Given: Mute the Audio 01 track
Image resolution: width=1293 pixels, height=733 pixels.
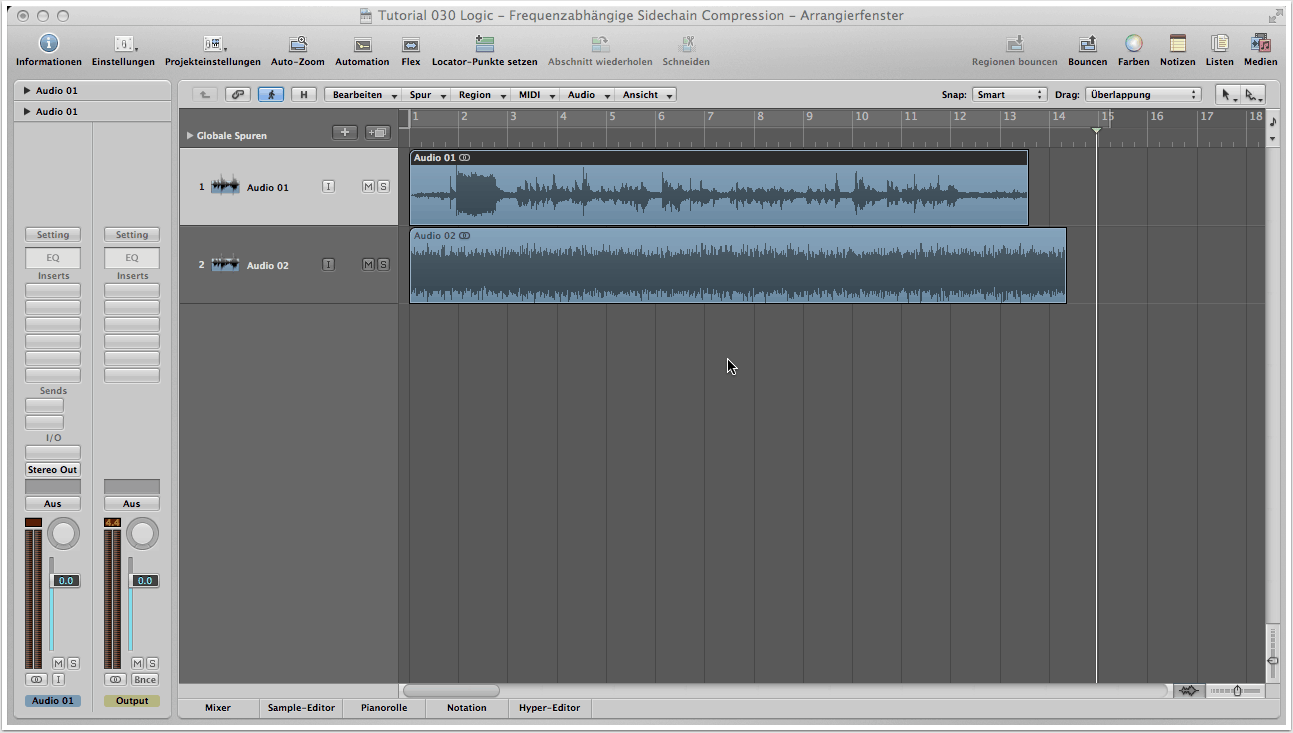Looking at the screenshot, I should [x=368, y=187].
